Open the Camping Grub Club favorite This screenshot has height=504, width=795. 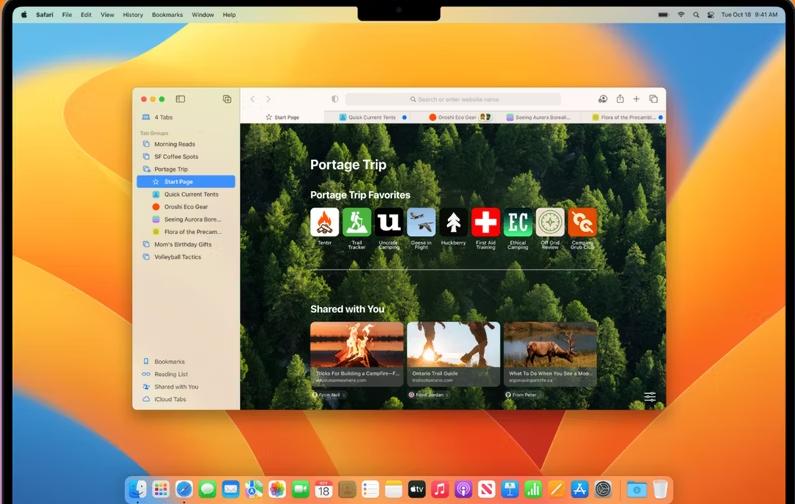pos(583,222)
